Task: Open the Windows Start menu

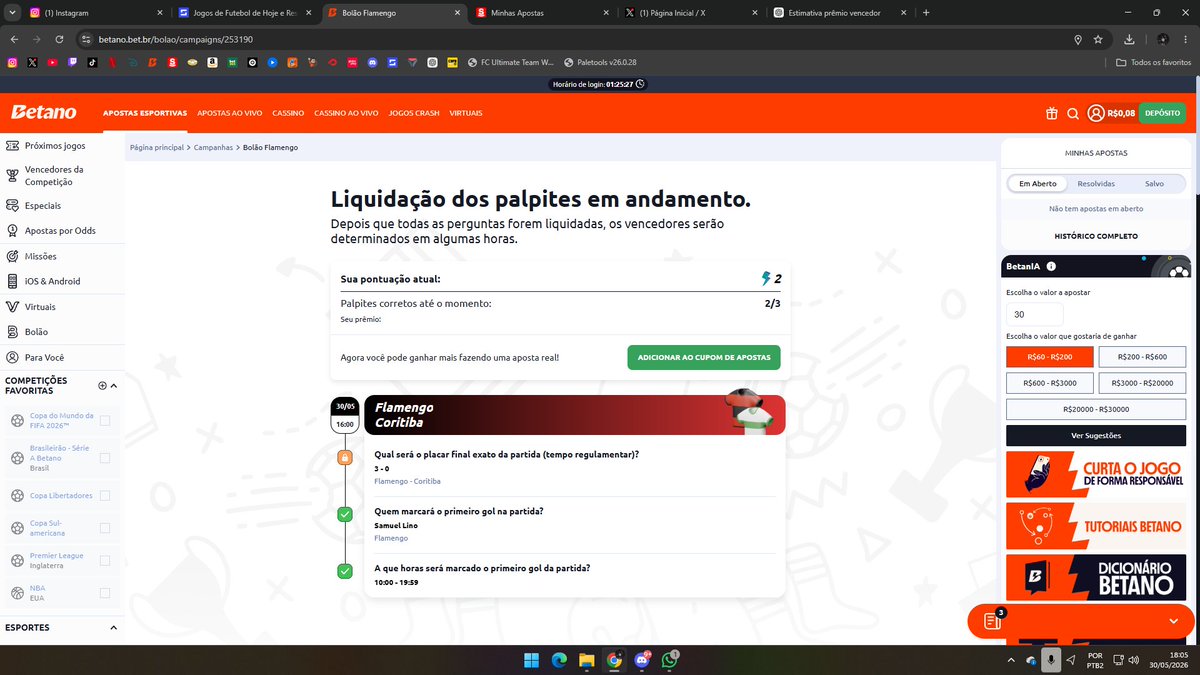Action: point(531,660)
